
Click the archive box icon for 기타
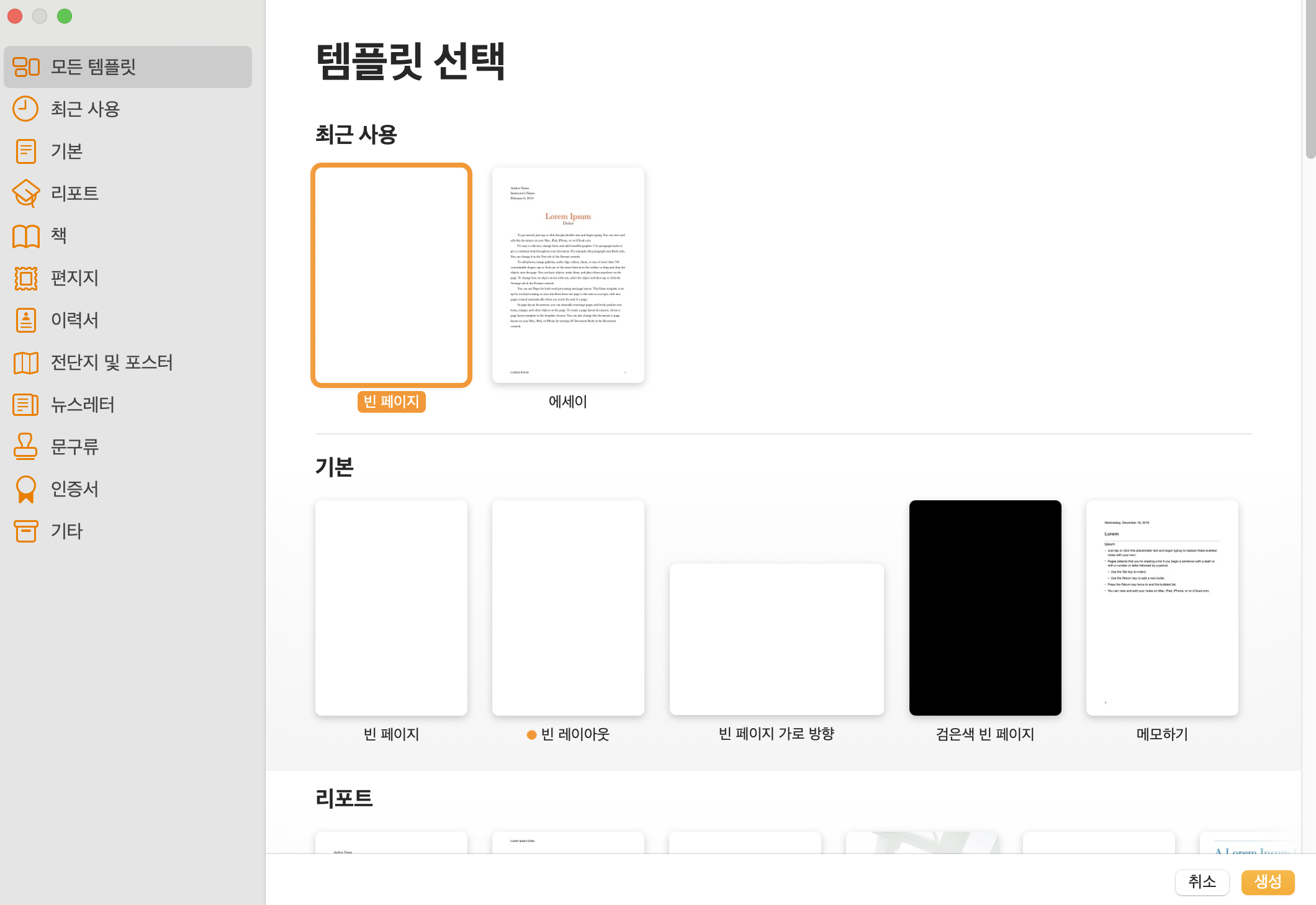(x=26, y=531)
